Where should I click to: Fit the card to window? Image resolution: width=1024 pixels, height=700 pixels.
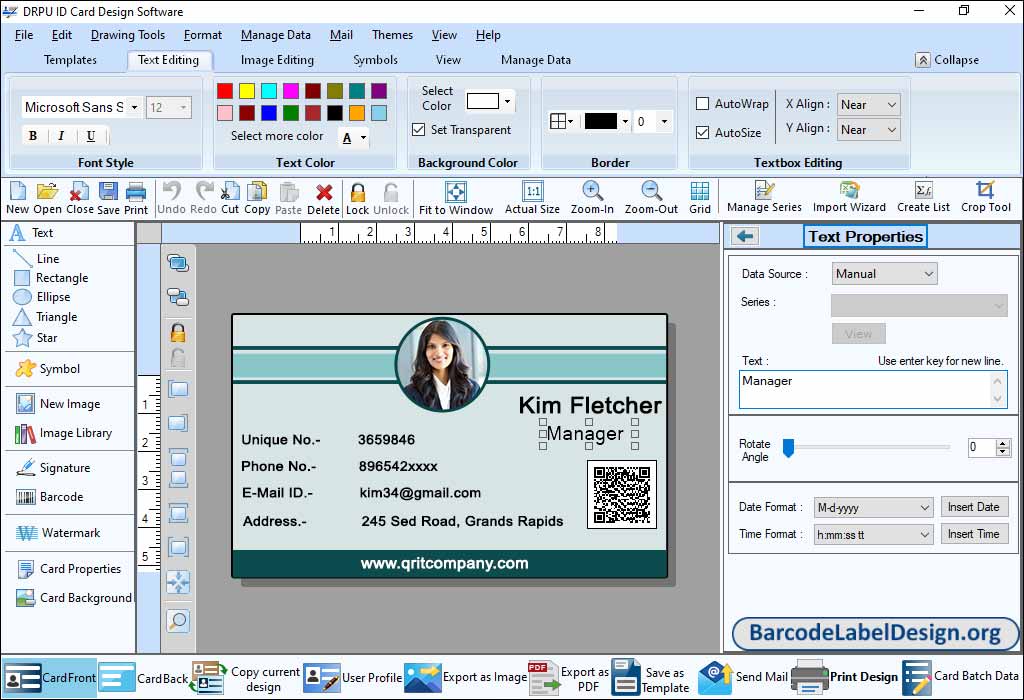(x=456, y=198)
